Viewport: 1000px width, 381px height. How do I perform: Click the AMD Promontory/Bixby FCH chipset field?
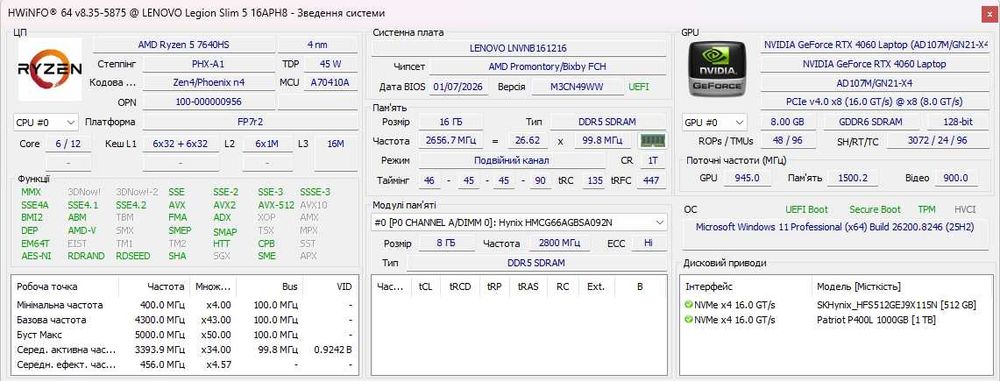click(547, 66)
